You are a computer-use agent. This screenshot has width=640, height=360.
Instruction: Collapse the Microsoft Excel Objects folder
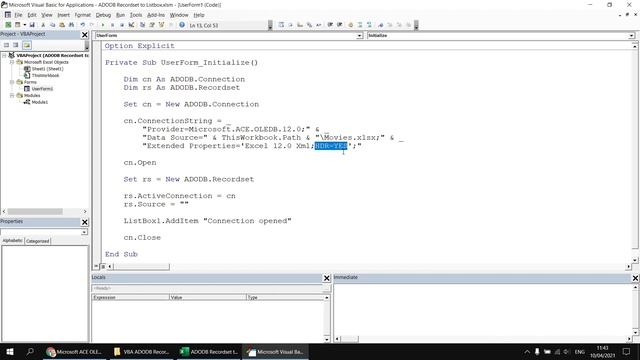(12, 62)
